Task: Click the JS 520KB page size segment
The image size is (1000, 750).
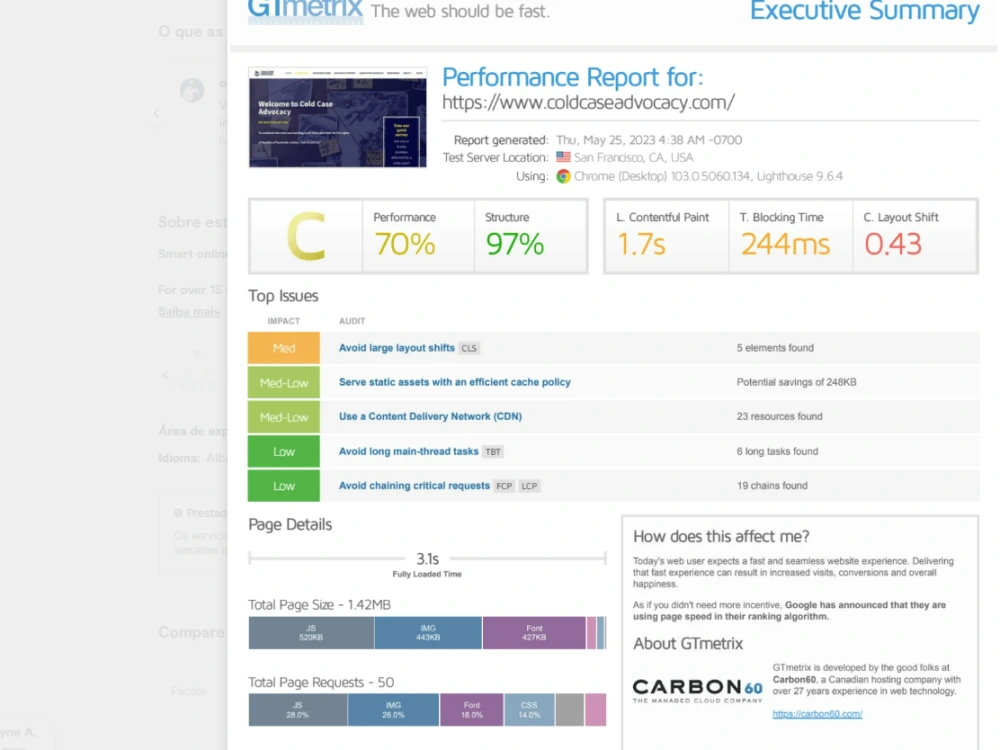Action: 311,633
